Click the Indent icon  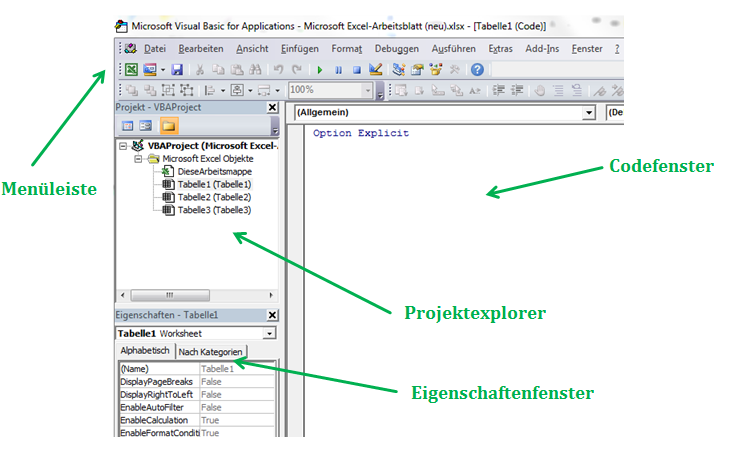pos(498,90)
